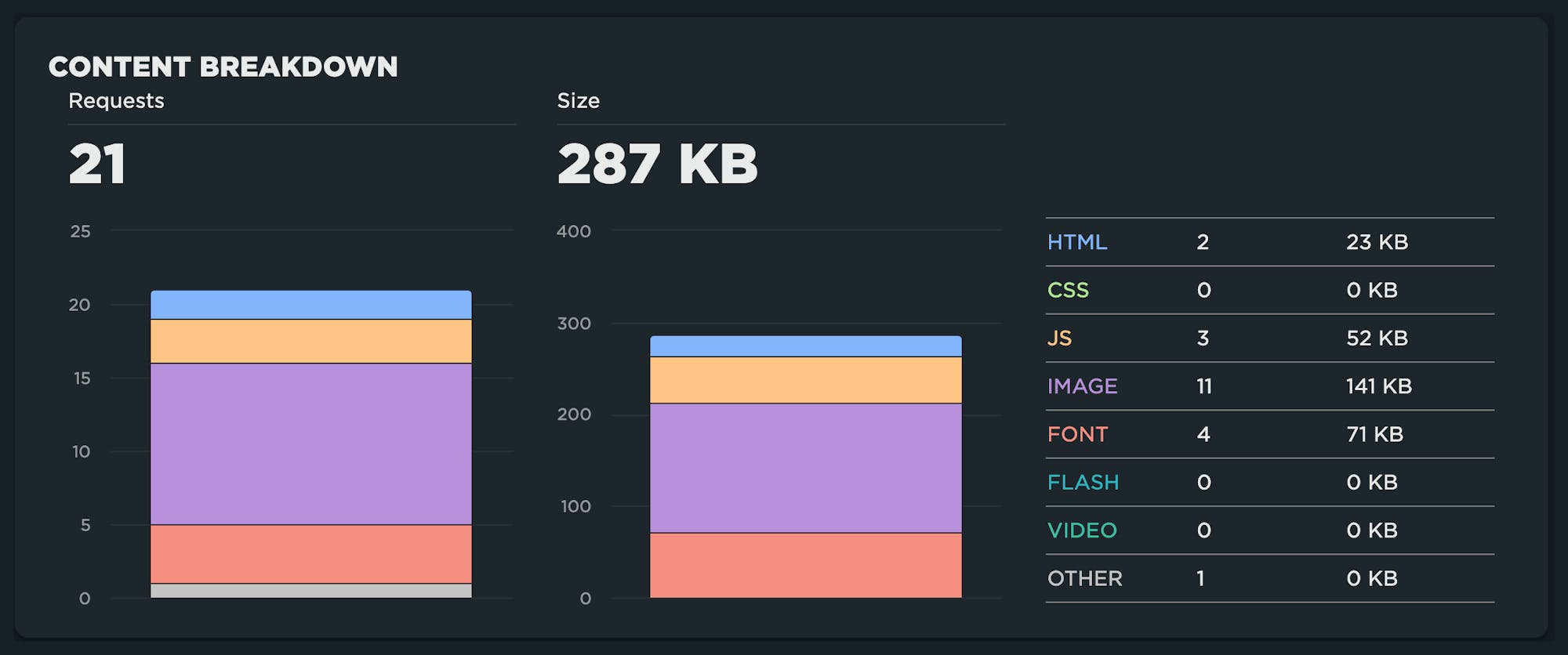Click the blue HTML segment in Requests bar
This screenshot has height=655, width=1568.
(x=310, y=305)
